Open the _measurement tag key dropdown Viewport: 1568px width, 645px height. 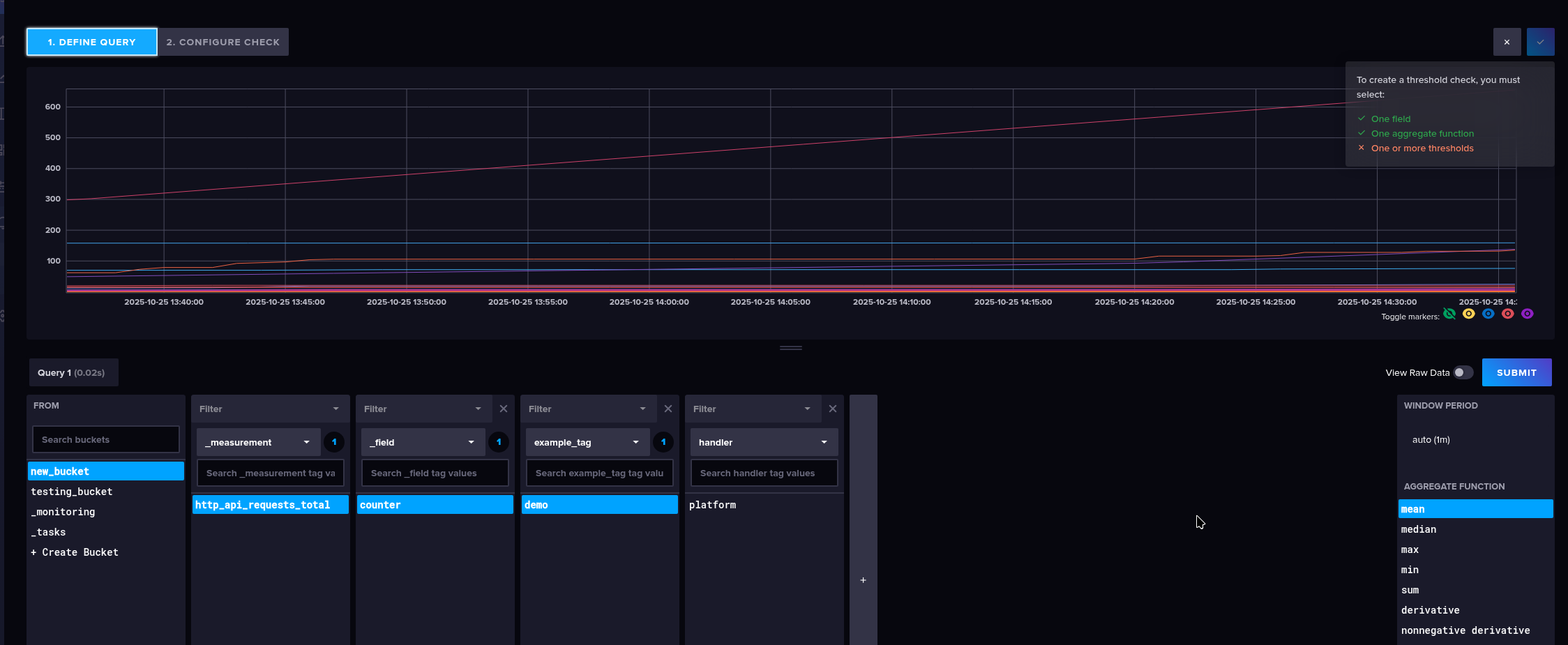pos(258,442)
